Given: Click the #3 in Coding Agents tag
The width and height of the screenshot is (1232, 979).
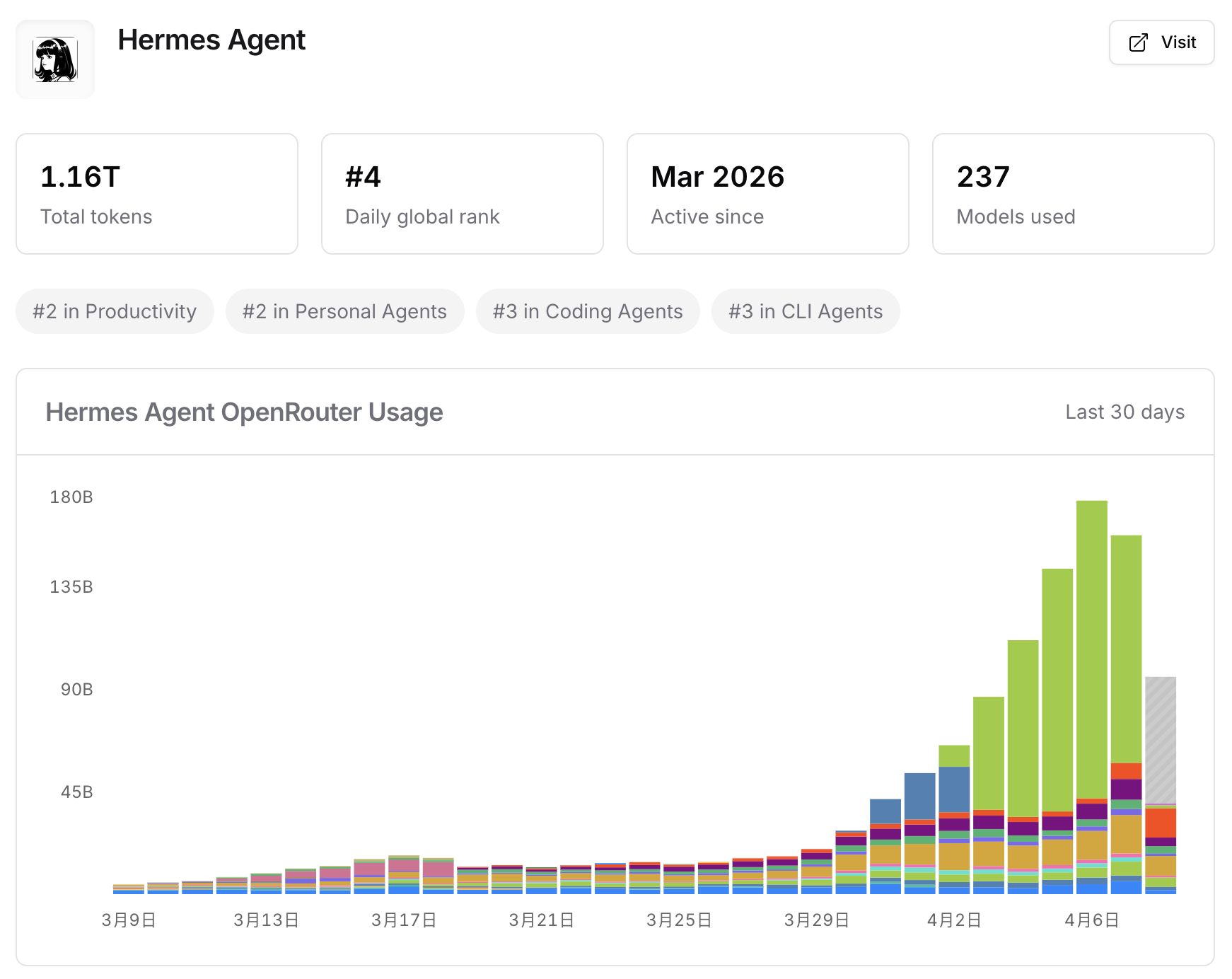Looking at the screenshot, I should [588, 311].
